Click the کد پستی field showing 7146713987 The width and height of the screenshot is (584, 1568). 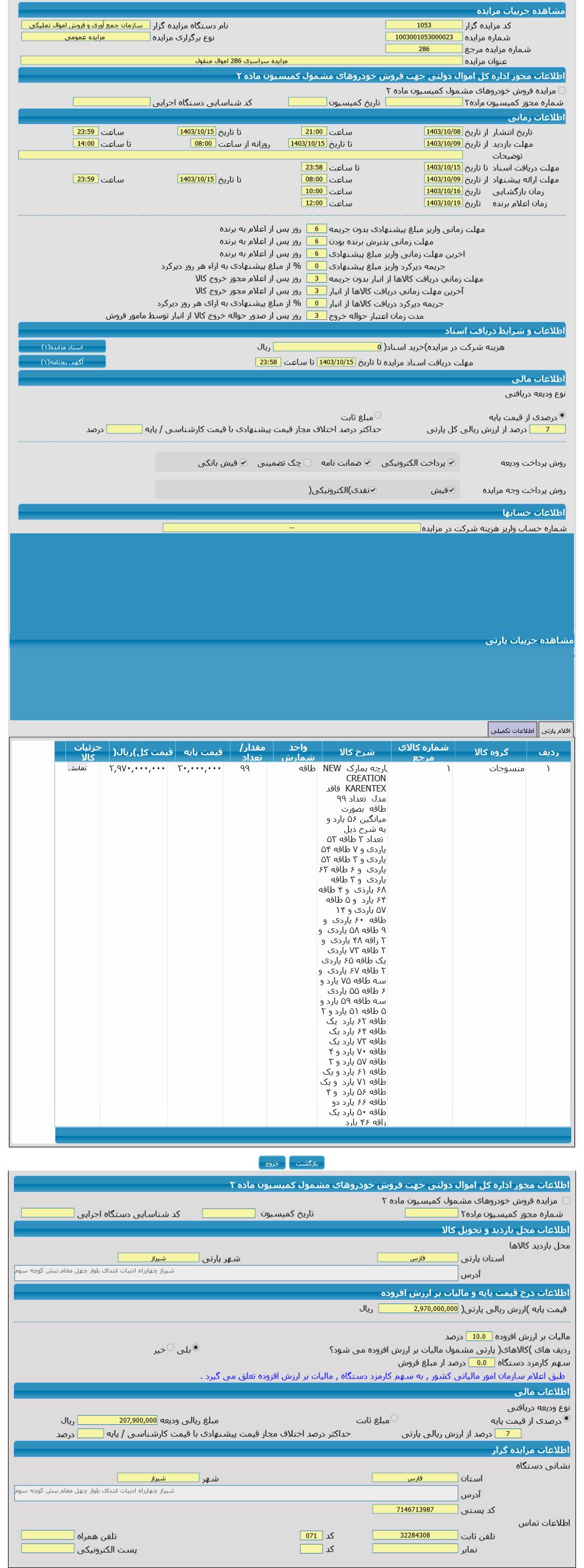[x=415, y=1509]
